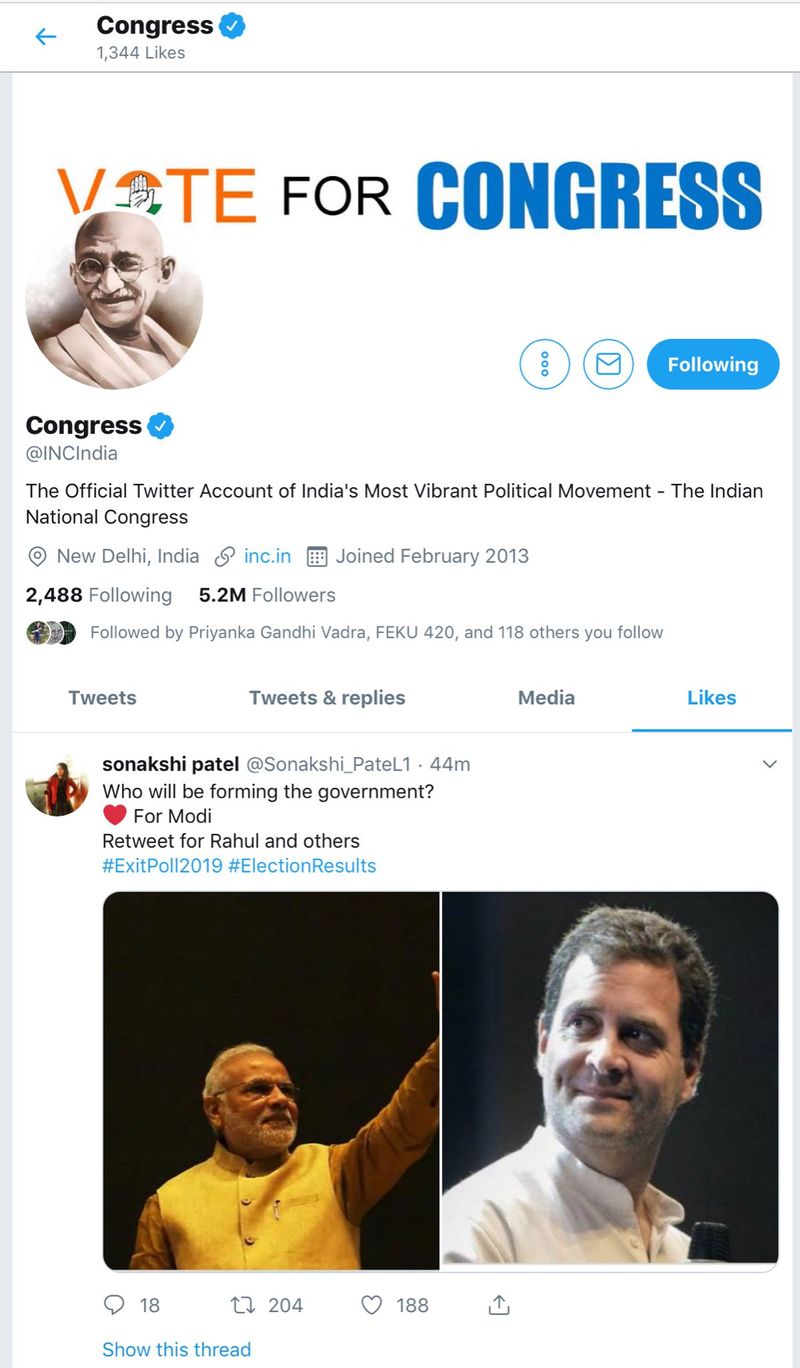
Task: Switch to the Tweets tab
Action: (x=102, y=698)
